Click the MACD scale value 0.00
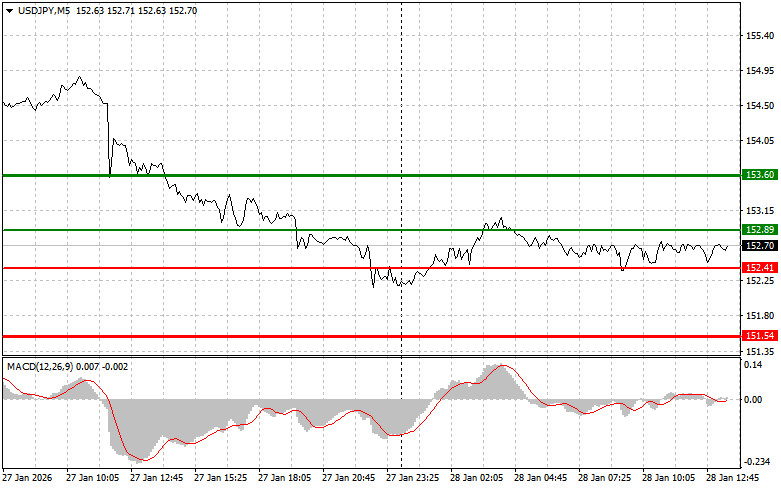Image resolution: width=781 pixels, height=489 pixels. [x=754, y=400]
